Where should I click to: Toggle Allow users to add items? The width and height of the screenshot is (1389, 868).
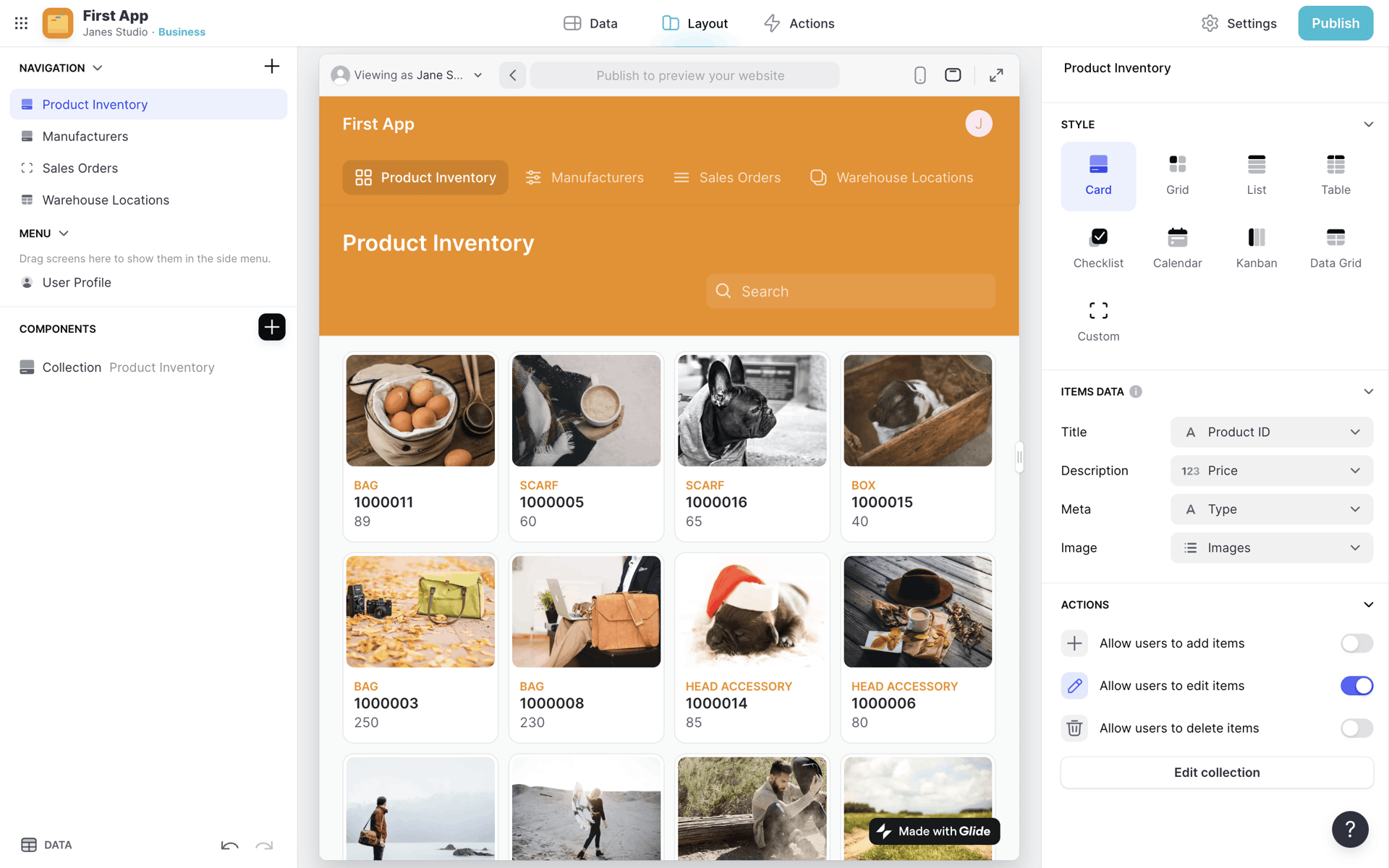coord(1356,643)
